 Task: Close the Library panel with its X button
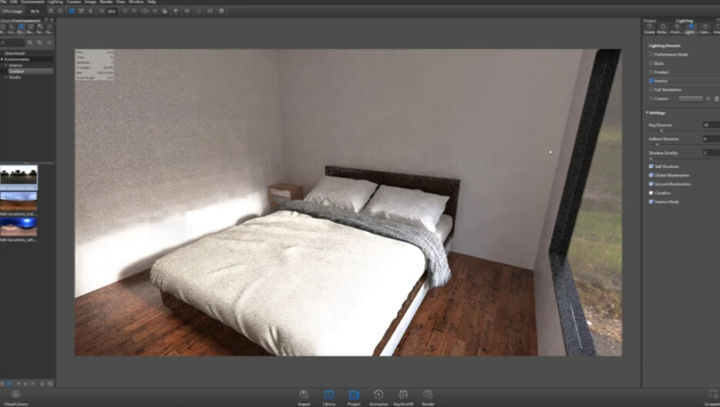point(51,20)
